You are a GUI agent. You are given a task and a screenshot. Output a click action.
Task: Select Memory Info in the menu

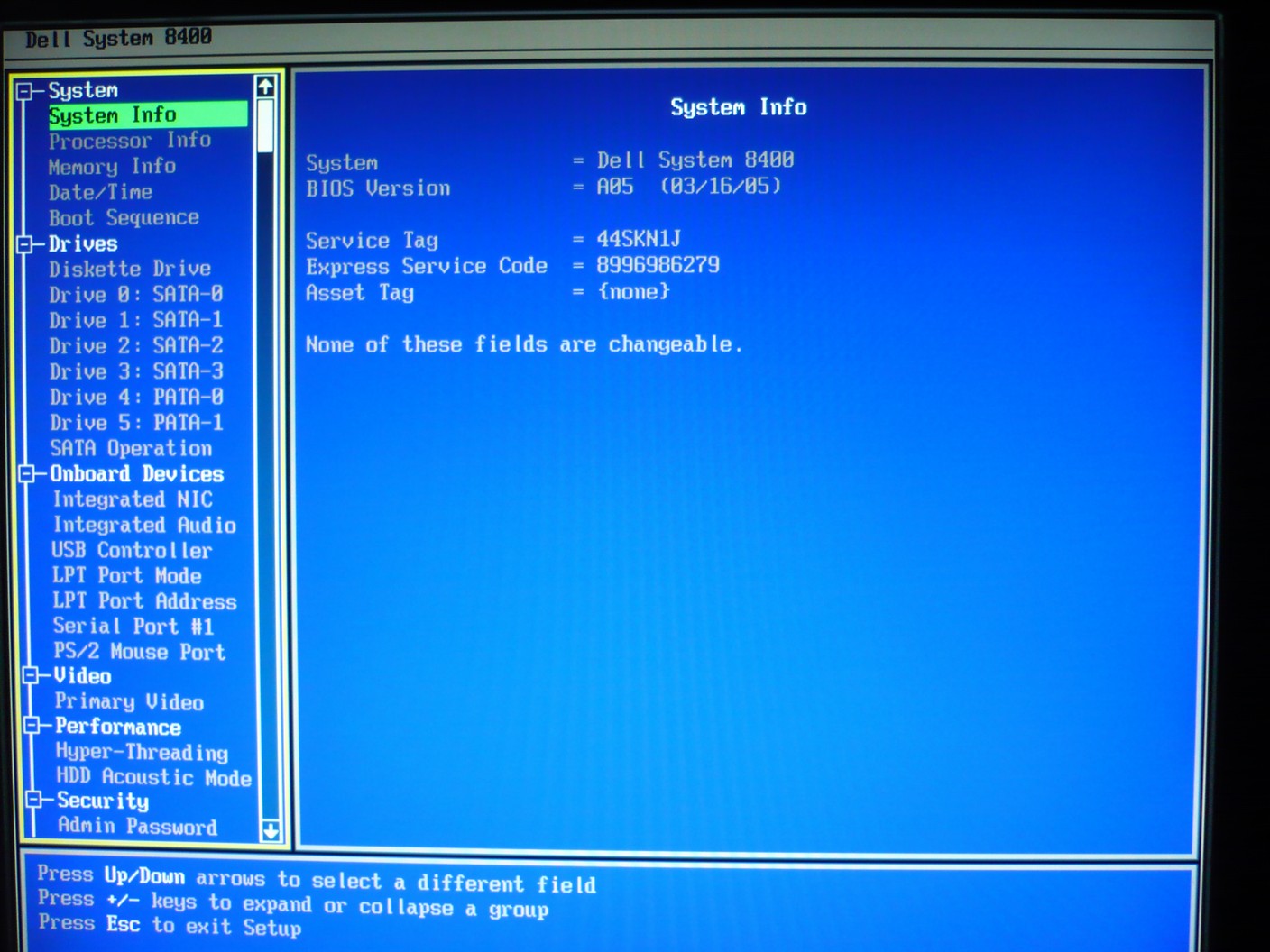coord(112,167)
